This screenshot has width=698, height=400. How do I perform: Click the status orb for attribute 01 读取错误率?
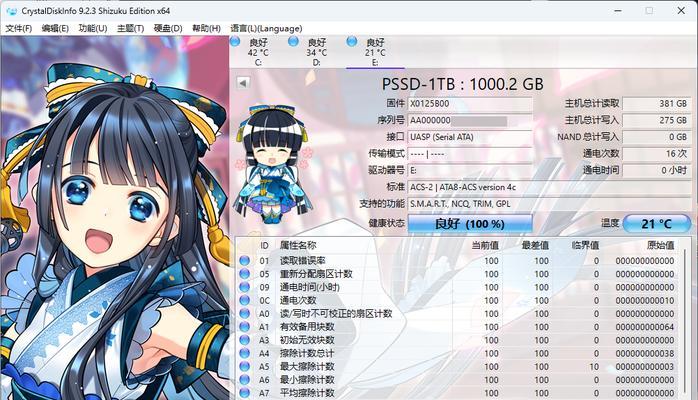coord(244,261)
